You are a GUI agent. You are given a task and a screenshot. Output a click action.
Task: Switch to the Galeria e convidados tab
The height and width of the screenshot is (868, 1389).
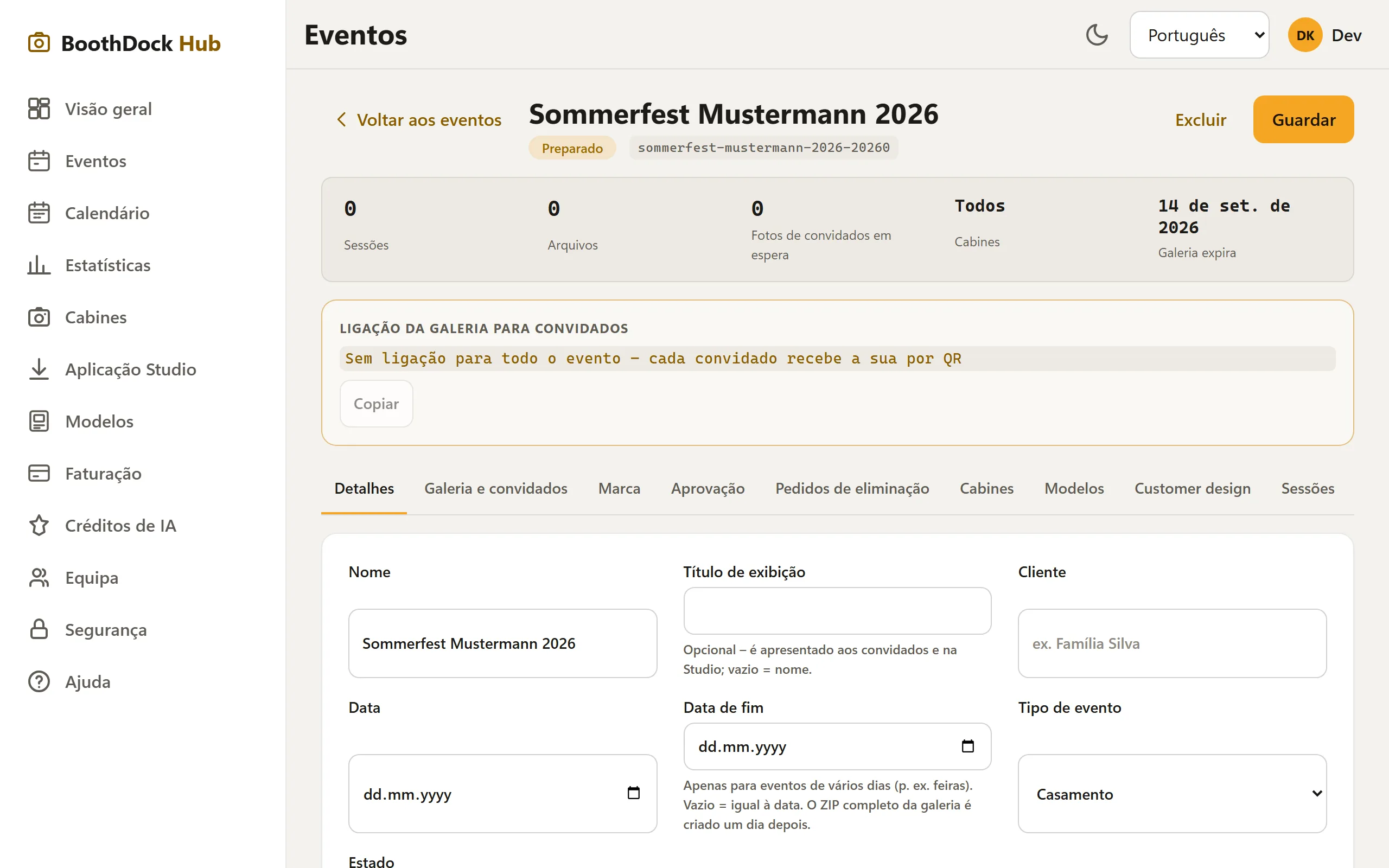pos(496,489)
